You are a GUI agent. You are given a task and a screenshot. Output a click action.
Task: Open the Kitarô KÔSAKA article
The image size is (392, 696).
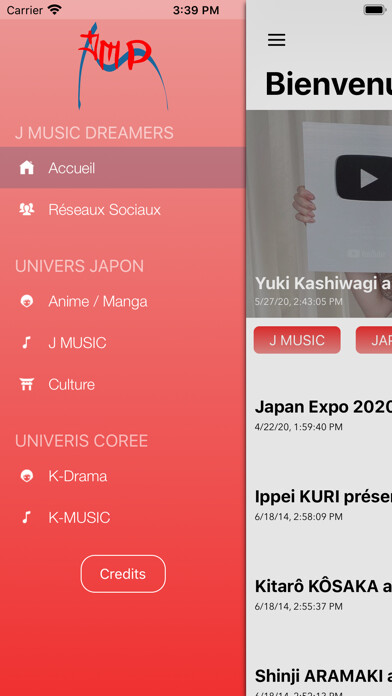pos(323,586)
